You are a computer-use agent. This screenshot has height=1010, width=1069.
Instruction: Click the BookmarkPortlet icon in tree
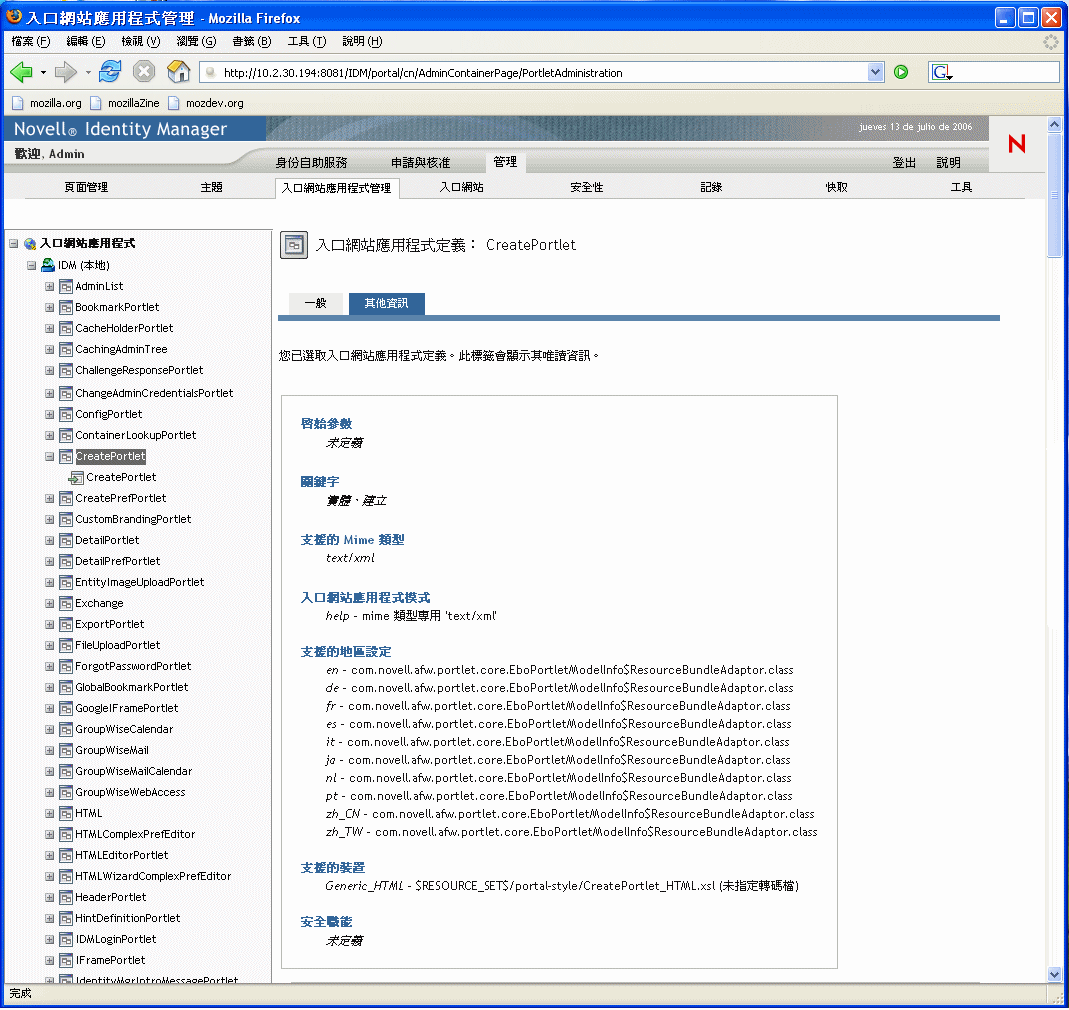[65, 308]
